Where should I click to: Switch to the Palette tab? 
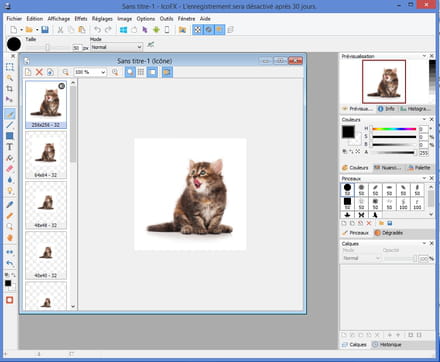coord(419,168)
